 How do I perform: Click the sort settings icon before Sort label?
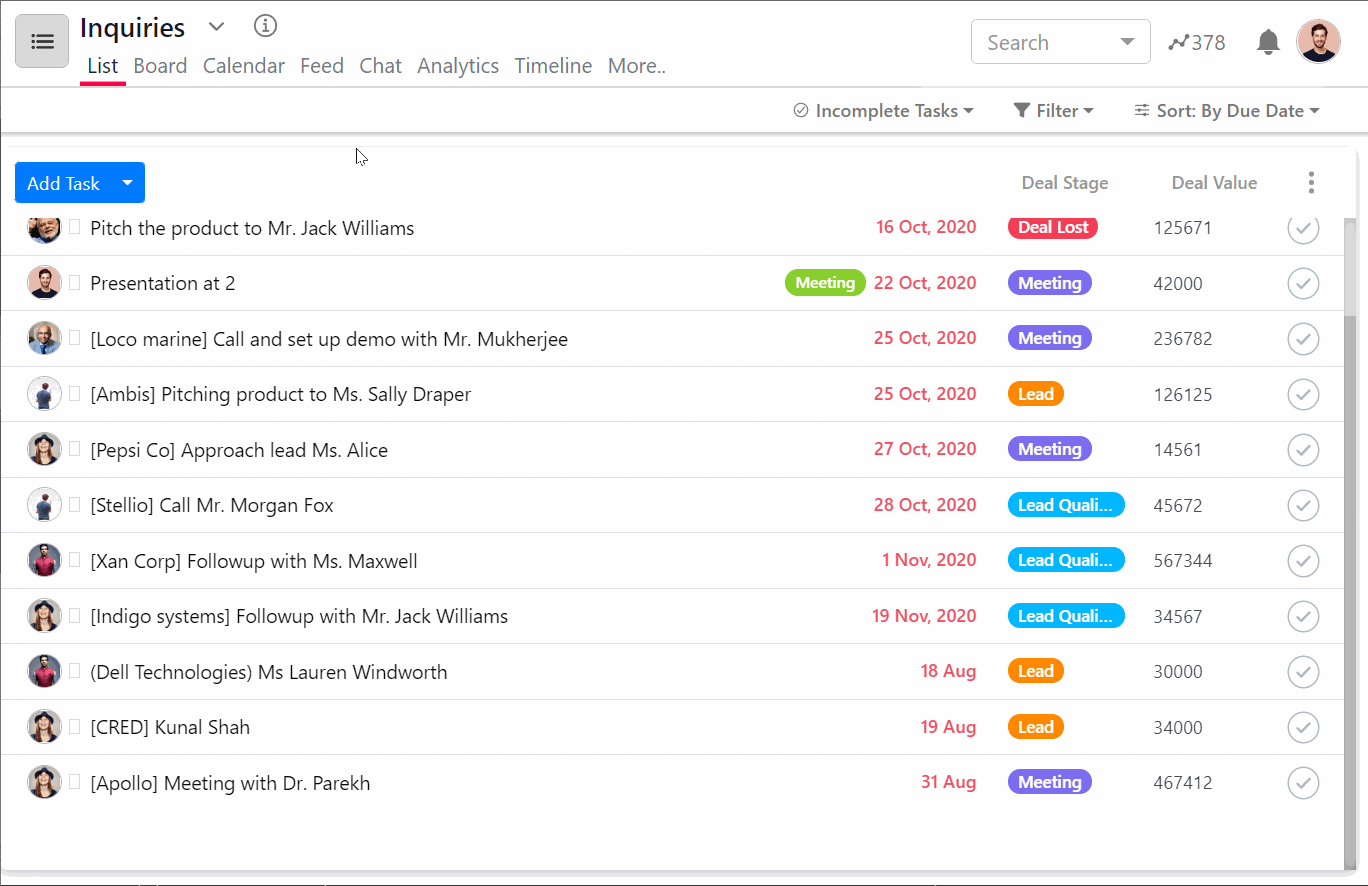tap(1142, 110)
